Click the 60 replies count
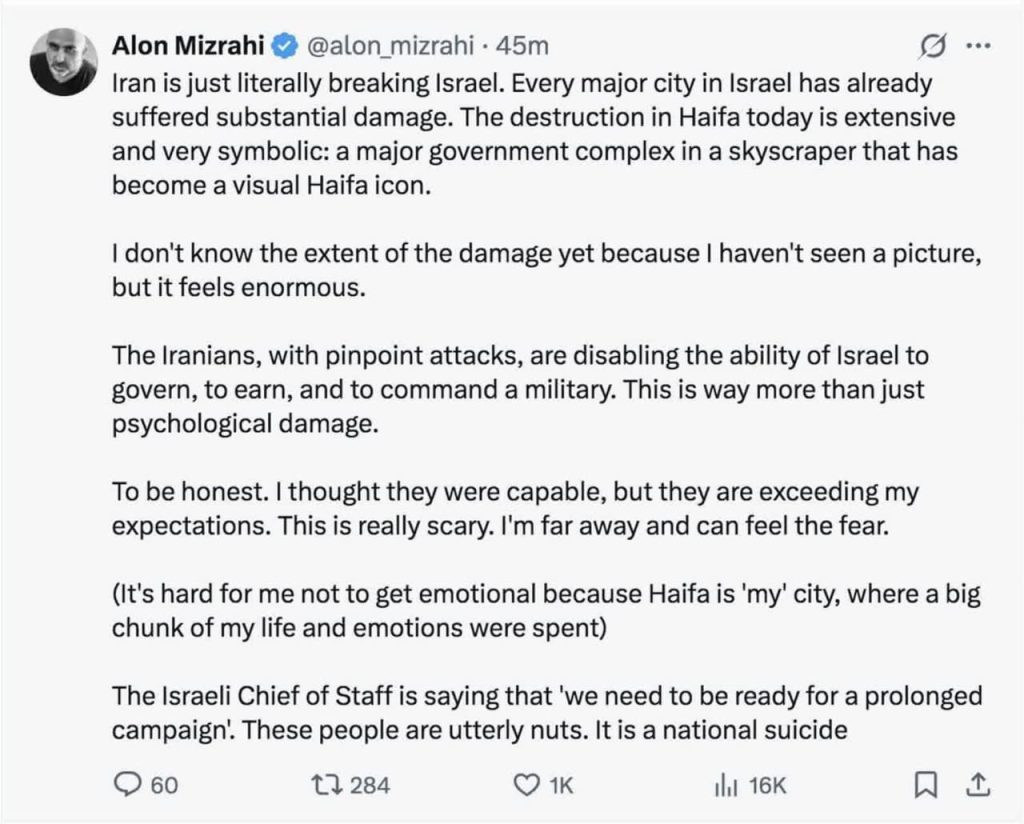Viewport: 1024px width, 824px height. click(163, 785)
